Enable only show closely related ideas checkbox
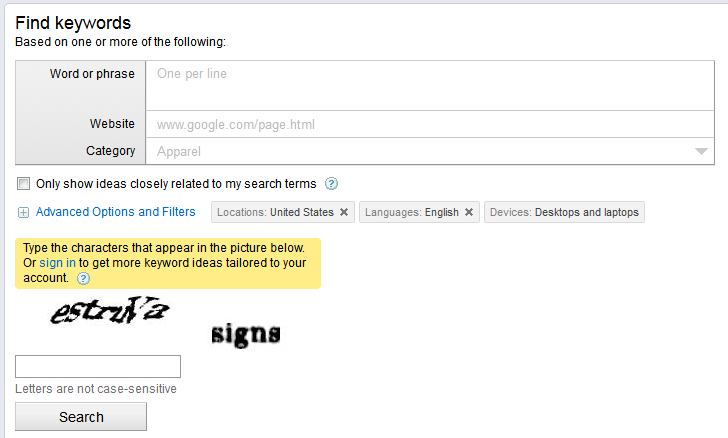Screen dimensions: 728x438 [23, 184]
